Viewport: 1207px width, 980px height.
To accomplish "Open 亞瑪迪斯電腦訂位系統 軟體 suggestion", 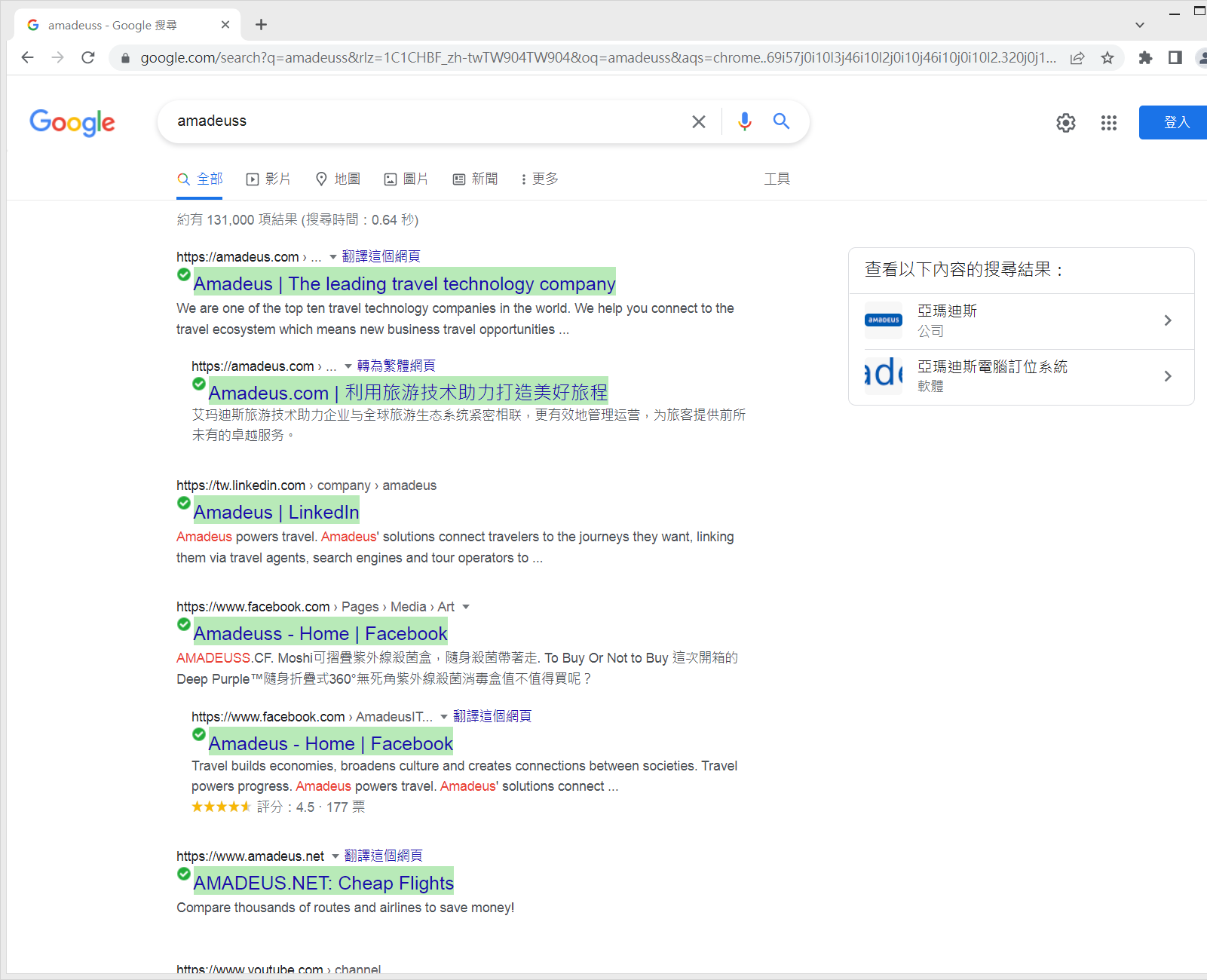I will point(1022,377).
